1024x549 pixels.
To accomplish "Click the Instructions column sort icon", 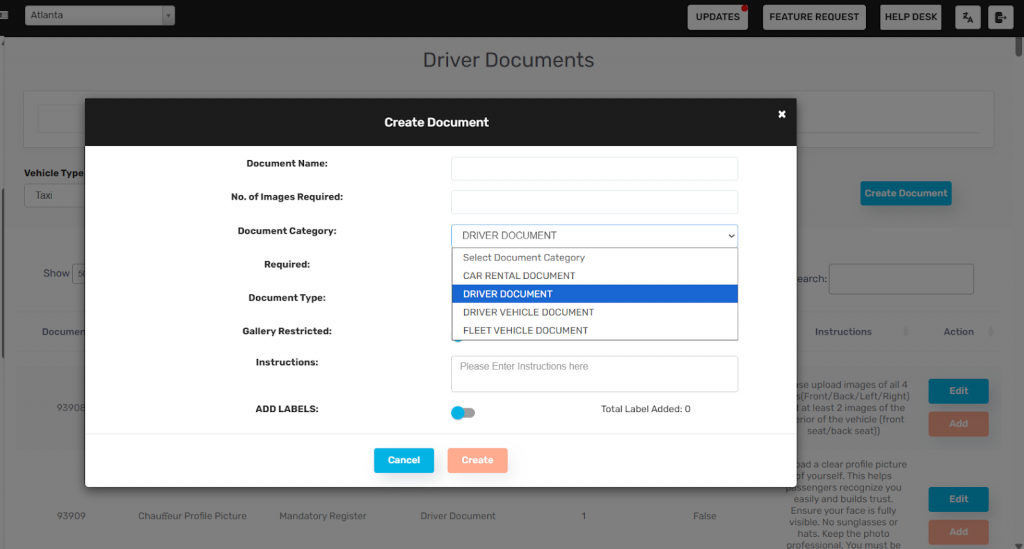I will pyautogui.click(x=906, y=332).
